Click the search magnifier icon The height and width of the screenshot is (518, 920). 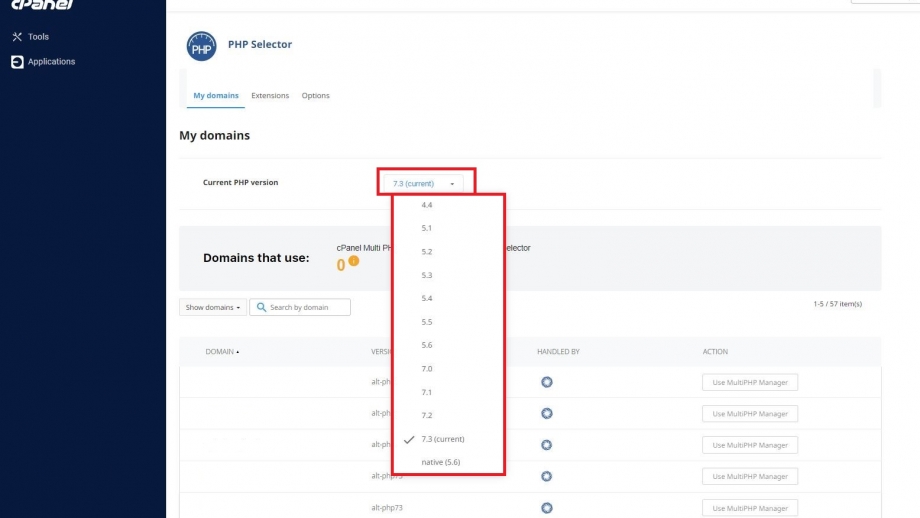coord(261,307)
